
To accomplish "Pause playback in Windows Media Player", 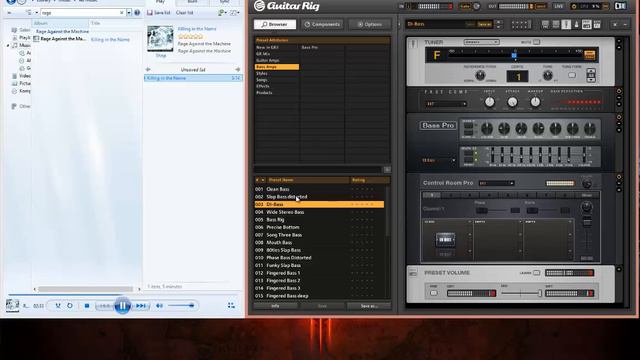I will point(122,305).
